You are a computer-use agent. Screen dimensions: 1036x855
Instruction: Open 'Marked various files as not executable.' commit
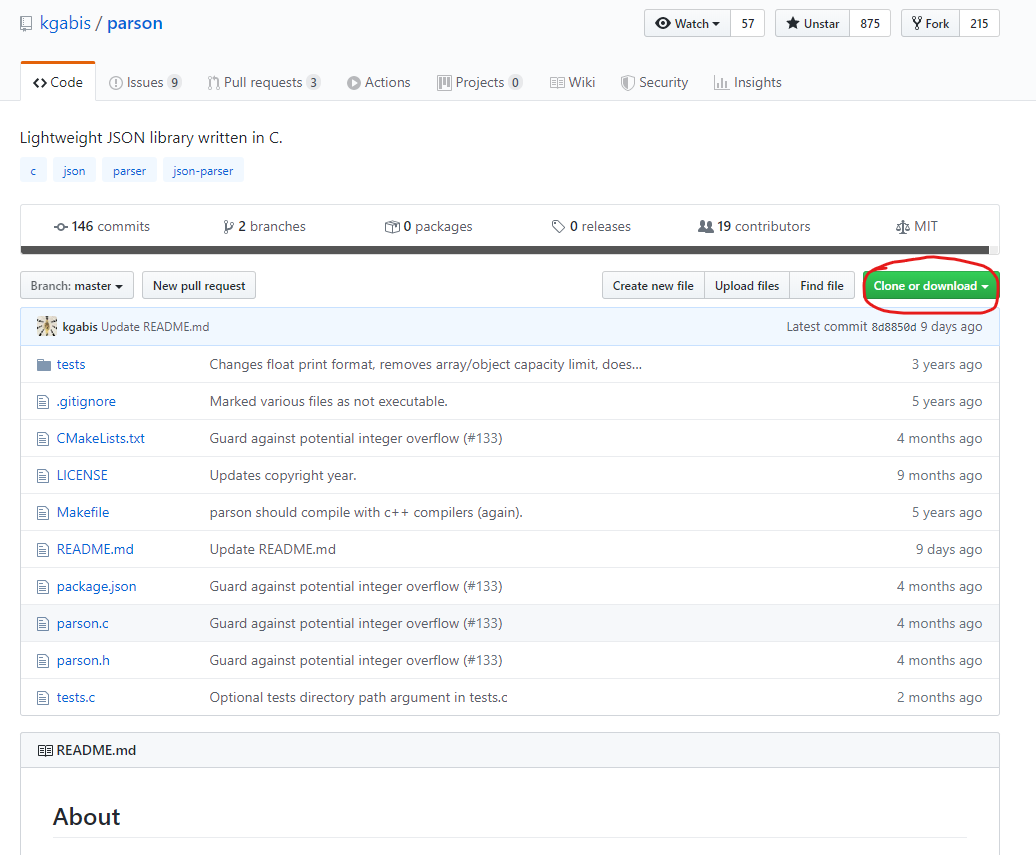(x=328, y=402)
